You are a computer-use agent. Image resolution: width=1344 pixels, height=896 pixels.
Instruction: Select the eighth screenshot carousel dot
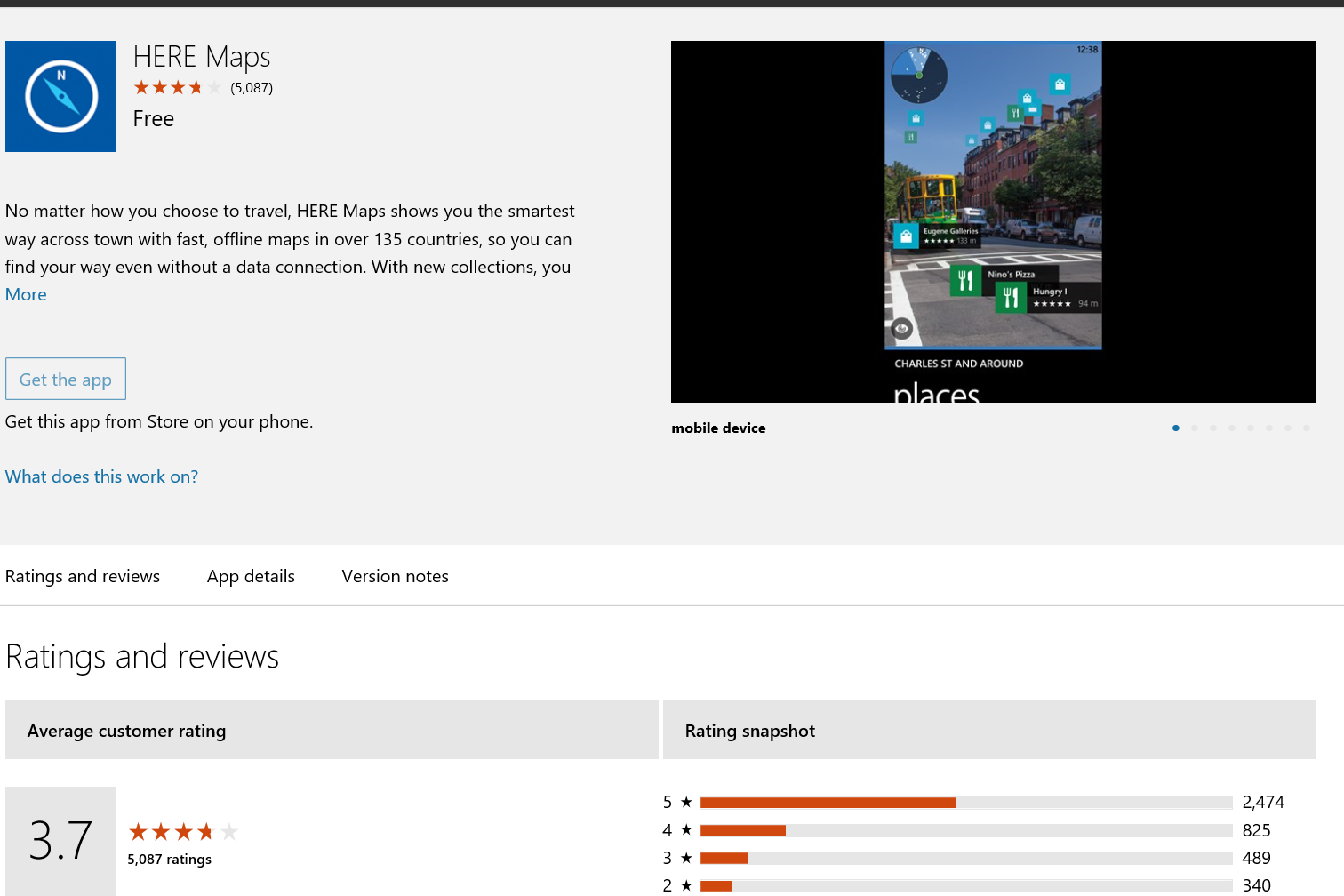tap(1307, 428)
